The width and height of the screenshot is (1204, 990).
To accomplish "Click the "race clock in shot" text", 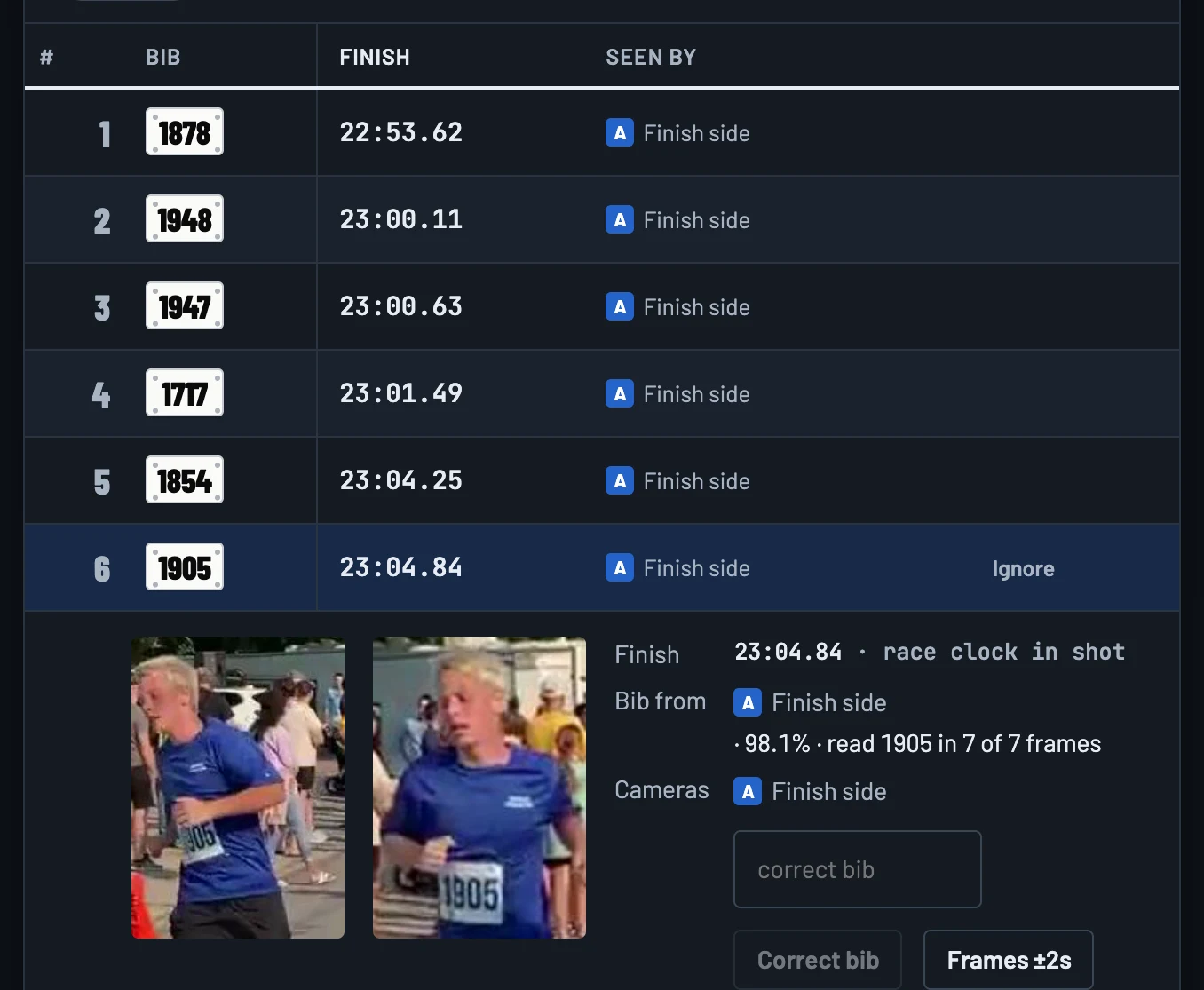I will (1004, 652).
